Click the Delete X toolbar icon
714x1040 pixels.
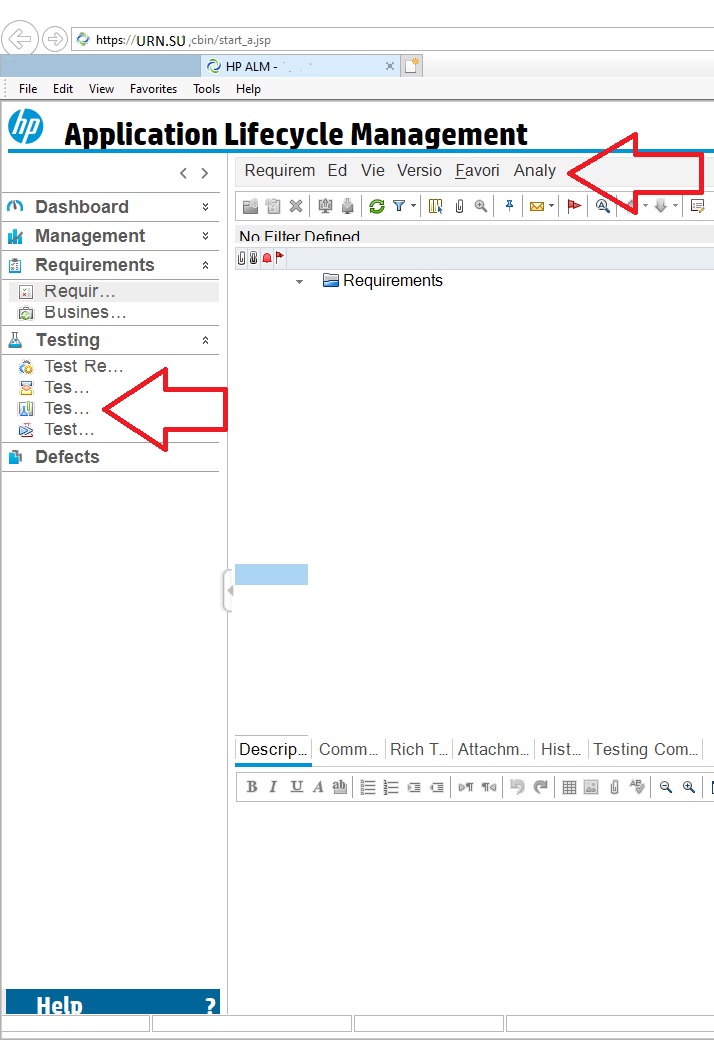[x=296, y=206]
